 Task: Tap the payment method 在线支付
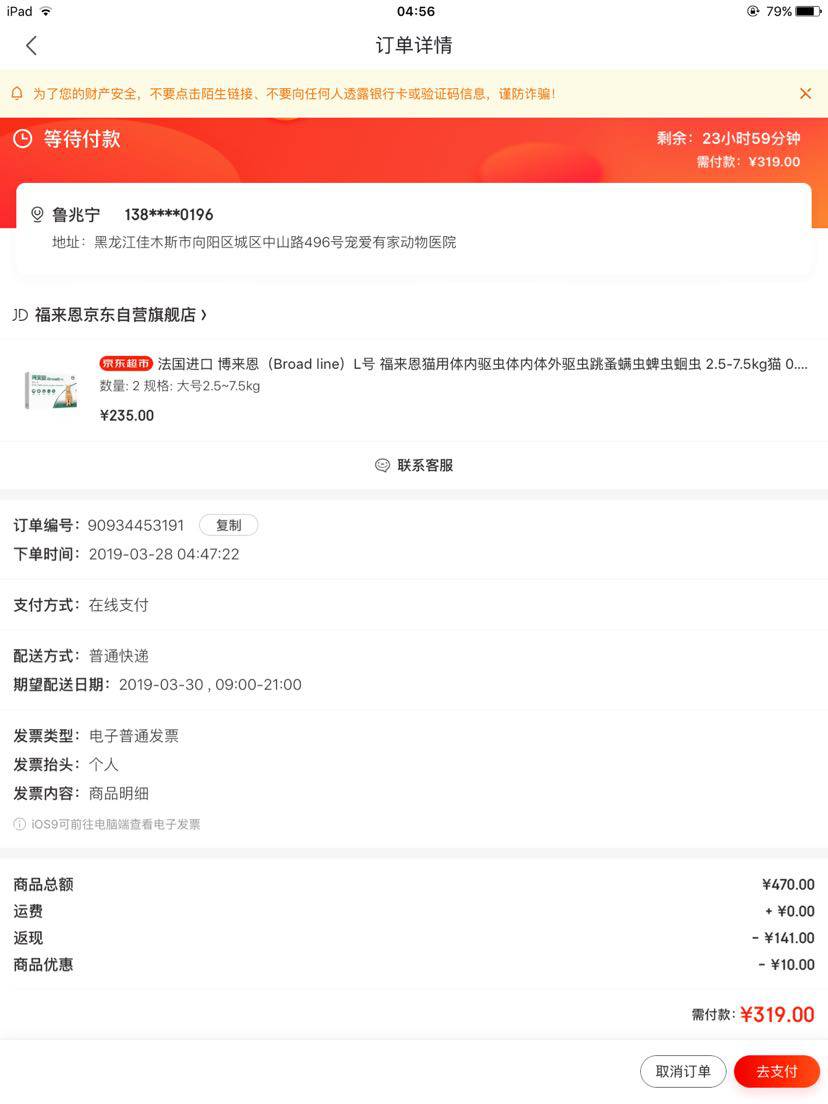click(x=118, y=605)
